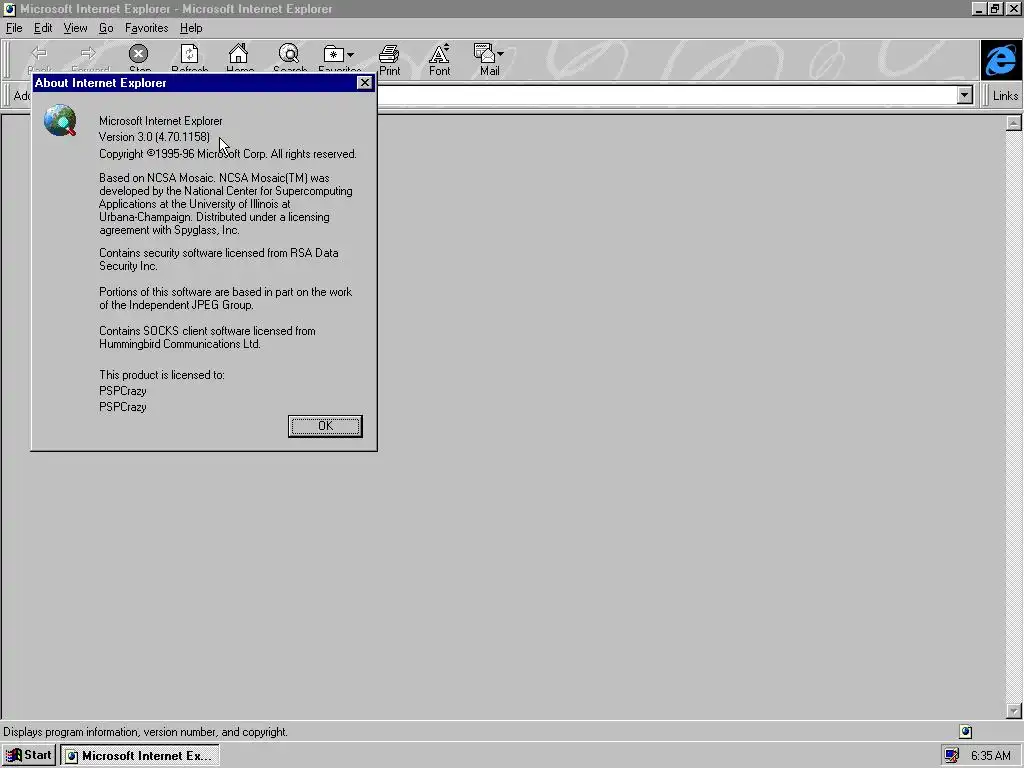Go to the Home page icon
Viewport: 1024px width, 768px height.
tap(238, 54)
